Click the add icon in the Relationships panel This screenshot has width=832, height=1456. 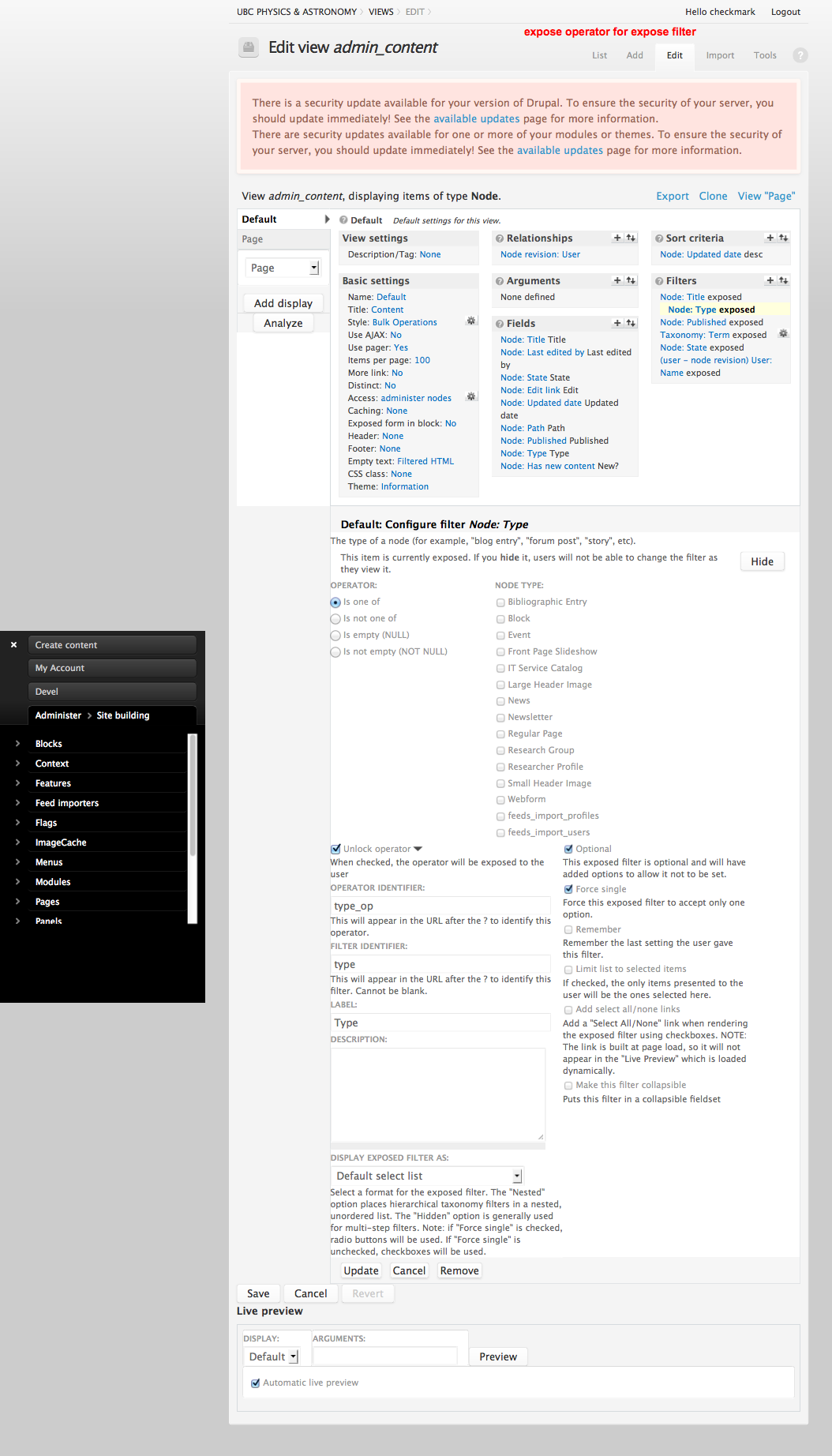tap(617, 238)
